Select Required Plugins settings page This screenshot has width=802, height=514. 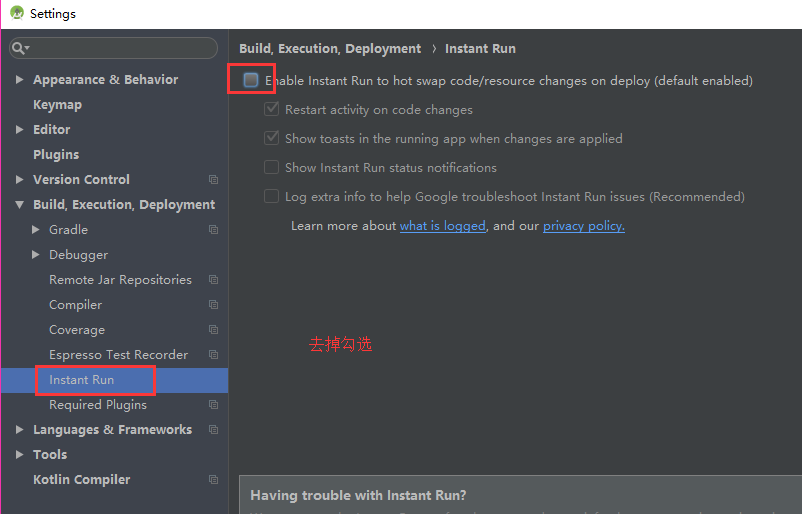[x=98, y=405]
